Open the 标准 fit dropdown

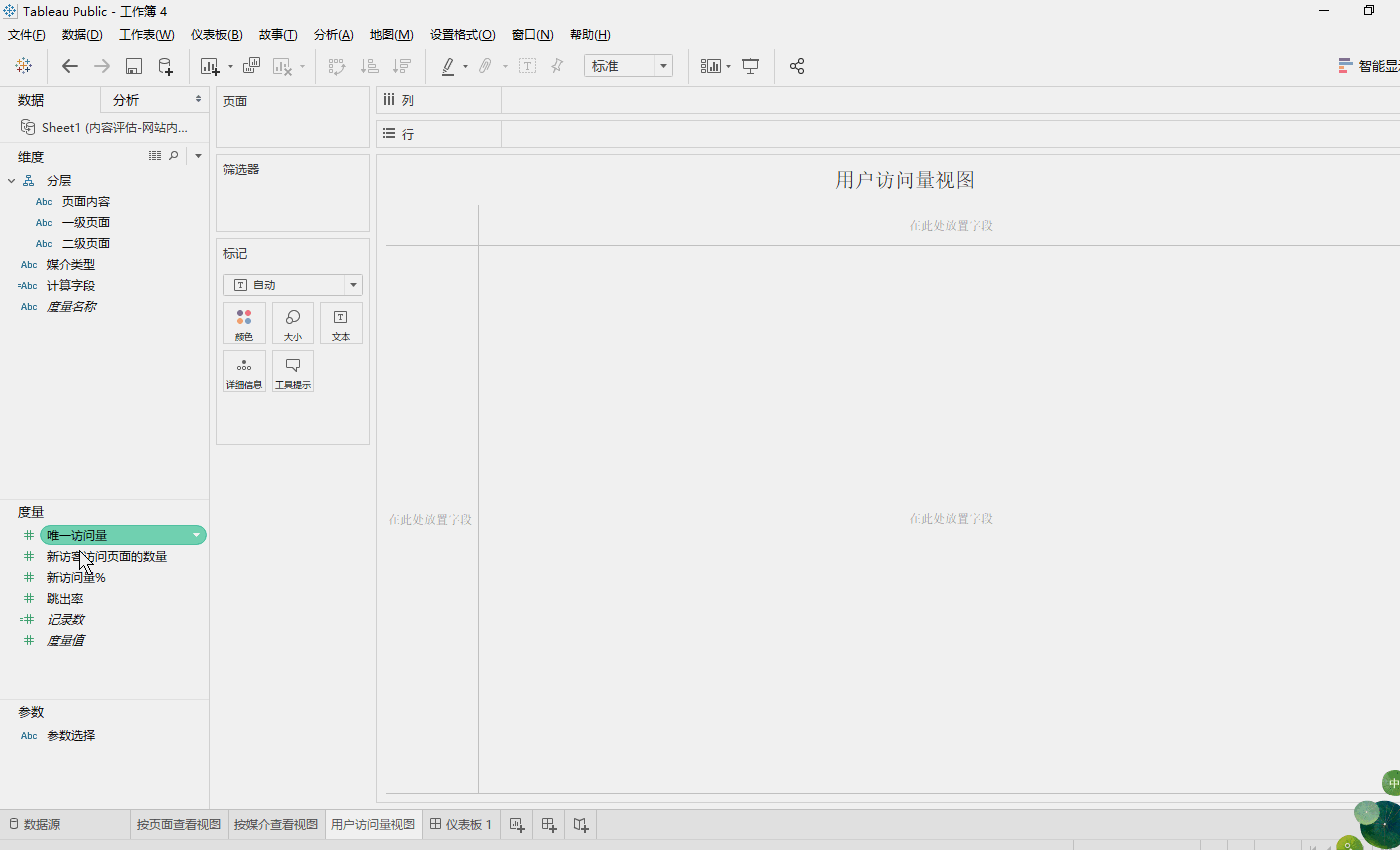coord(628,66)
